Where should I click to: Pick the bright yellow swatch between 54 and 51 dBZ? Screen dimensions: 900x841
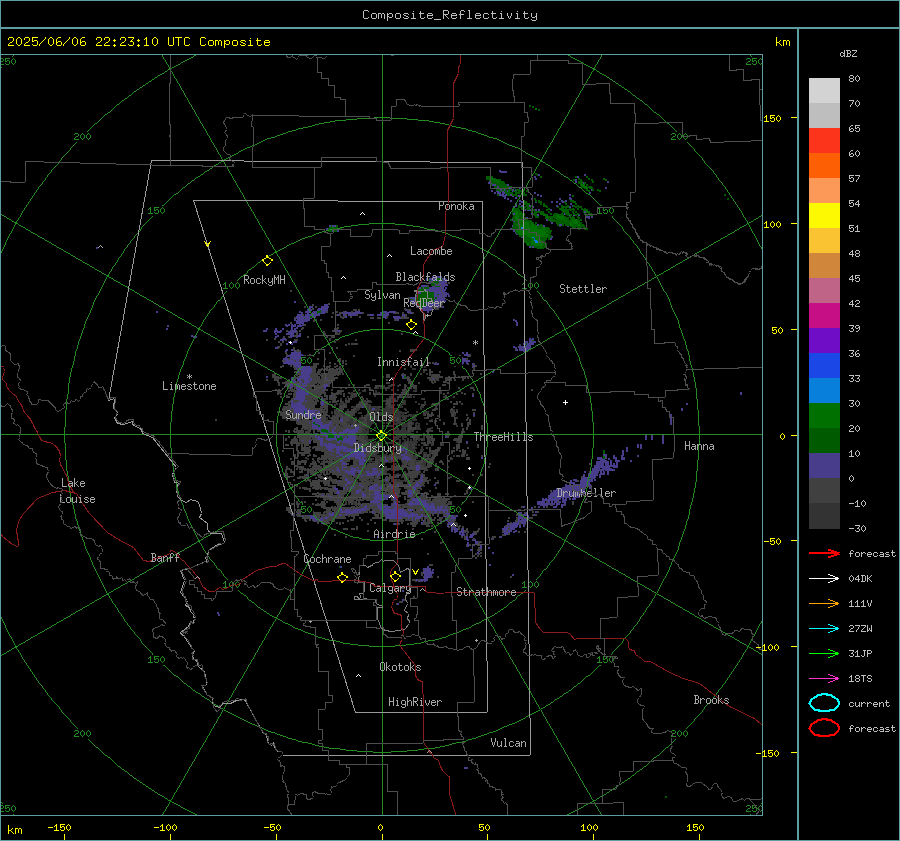click(824, 216)
